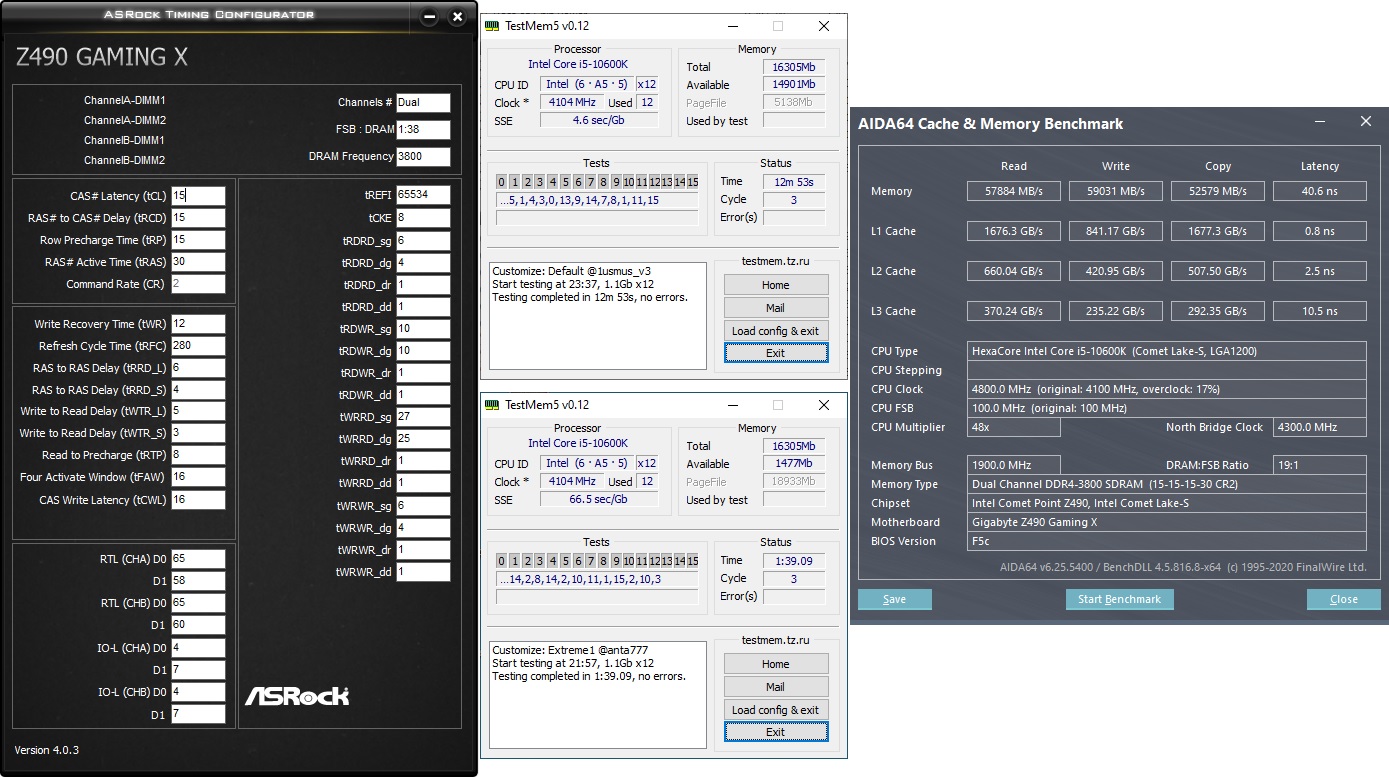Close the TestMem5 window running 1usmus_v3 config
This screenshot has width=1389, height=777.
coord(824,26)
